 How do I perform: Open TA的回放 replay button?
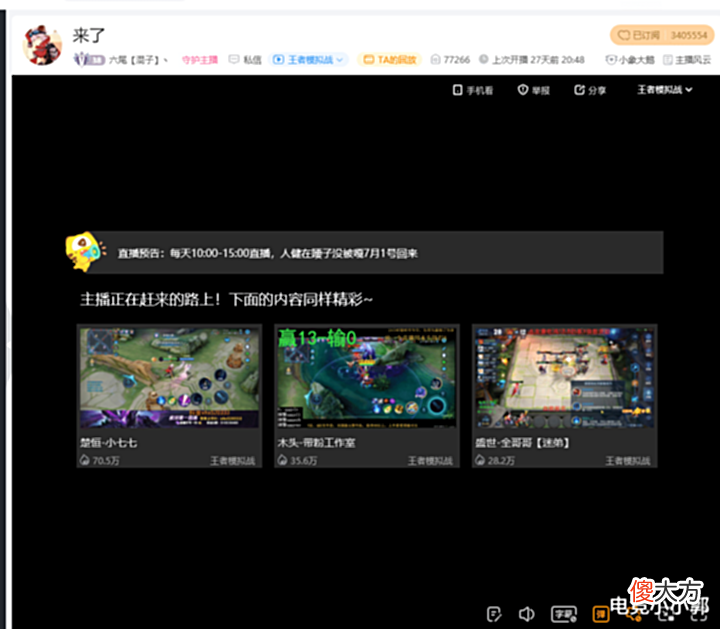coord(390,60)
